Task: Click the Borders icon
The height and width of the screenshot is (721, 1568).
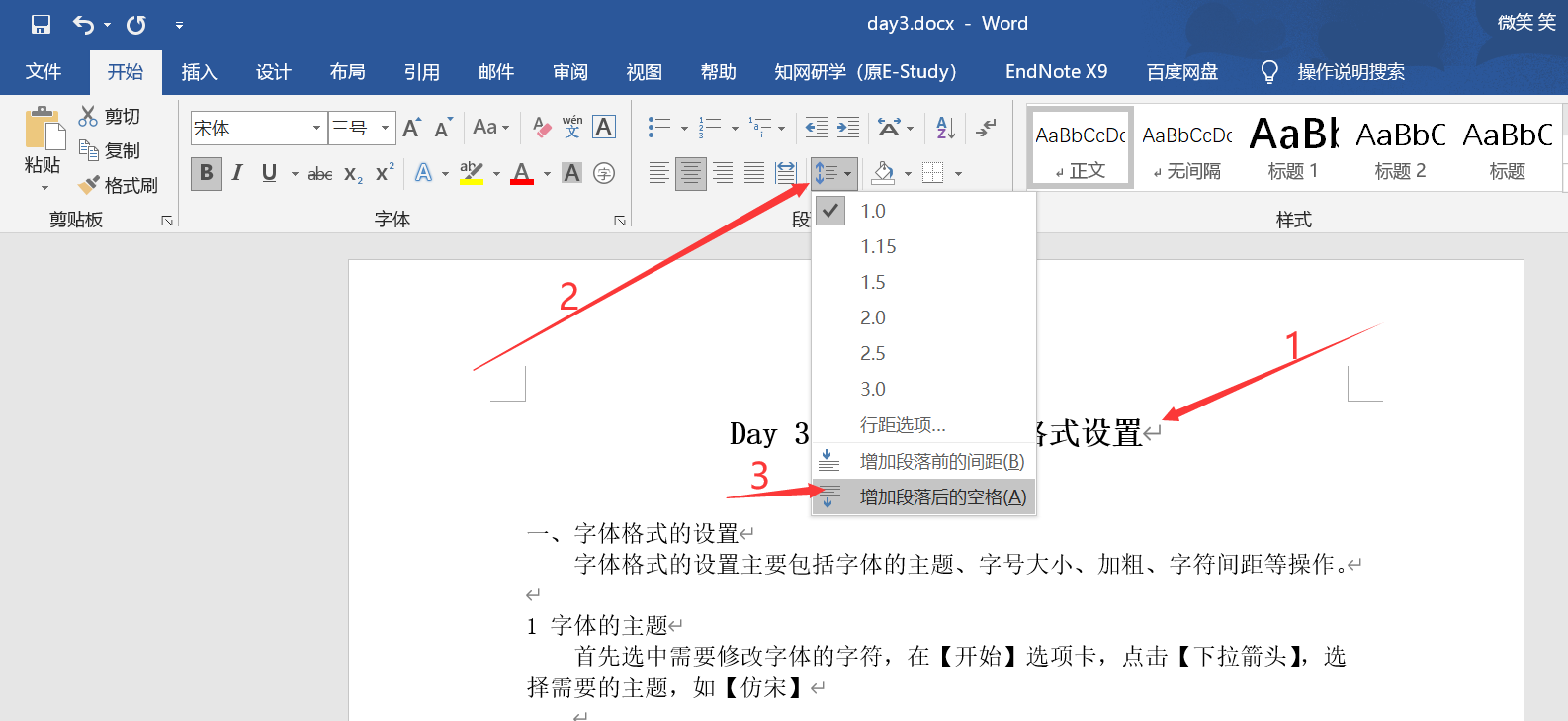Action: pos(932,173)
